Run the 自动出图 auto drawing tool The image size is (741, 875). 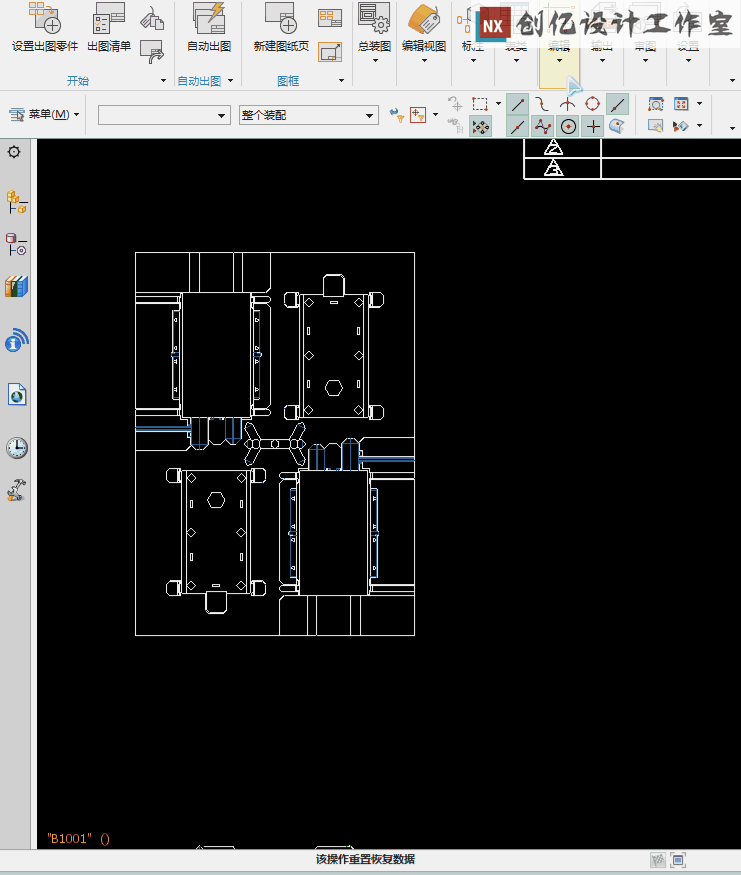[x=209, y=18]
